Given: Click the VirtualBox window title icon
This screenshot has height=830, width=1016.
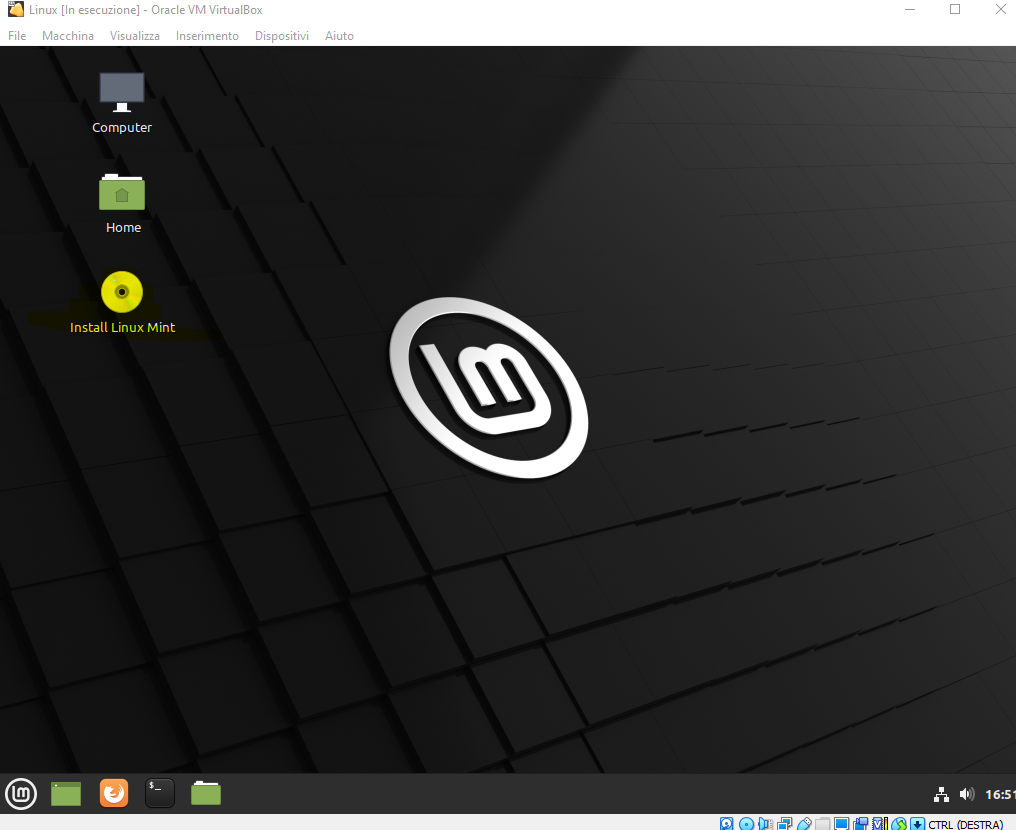Looking at the screenshot, I should (x=16, y=9).
